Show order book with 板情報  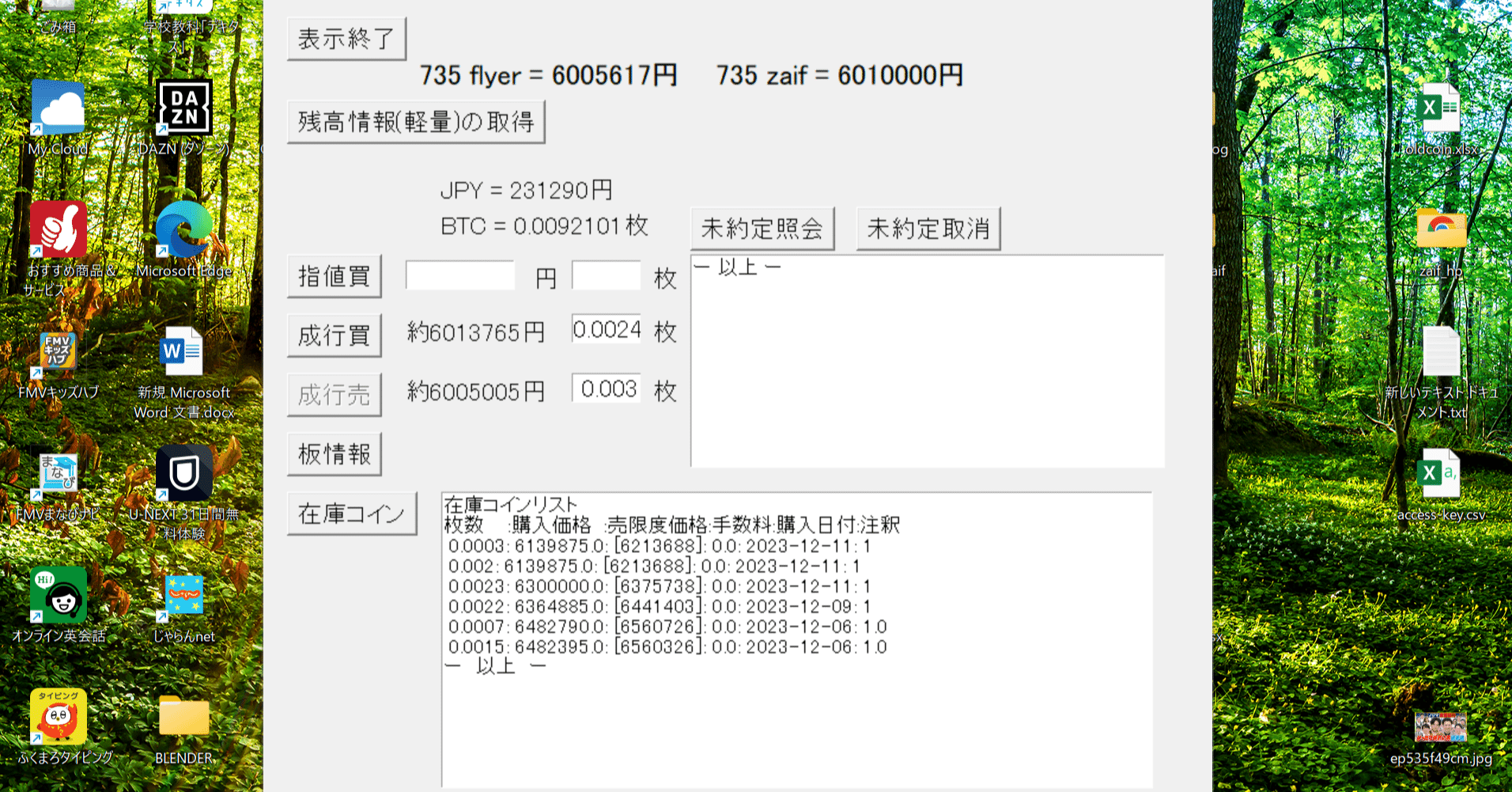pyautogui.click(x=334, y=453)
